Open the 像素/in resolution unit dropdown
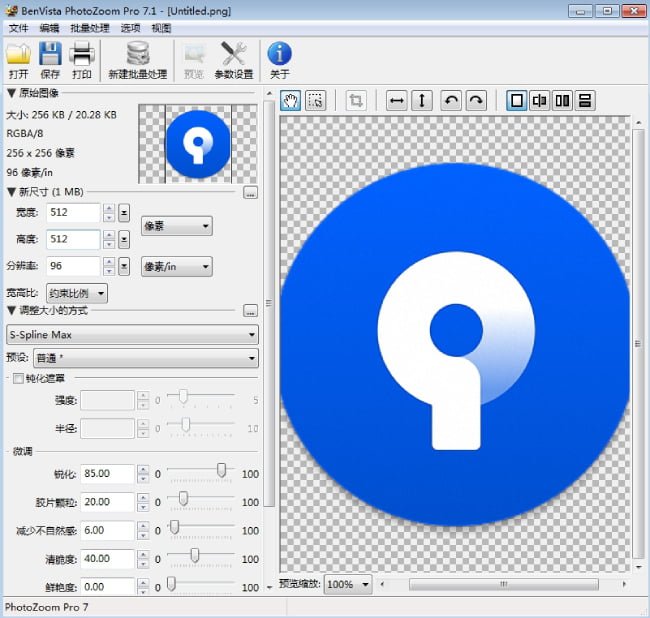Image resolution: width=650 pixels, height=618 pixels. 177,267
